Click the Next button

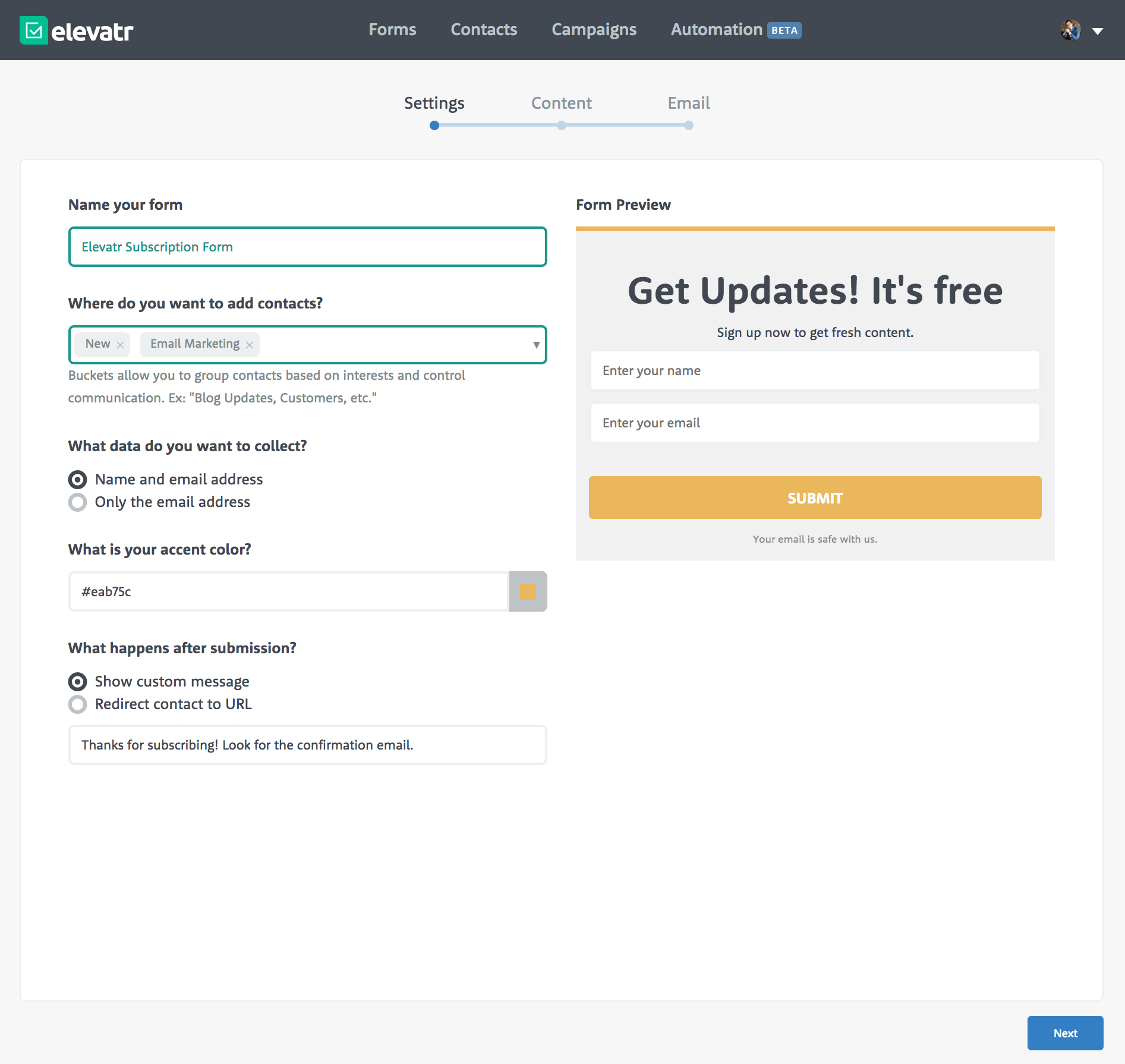click(1065, 1033)
